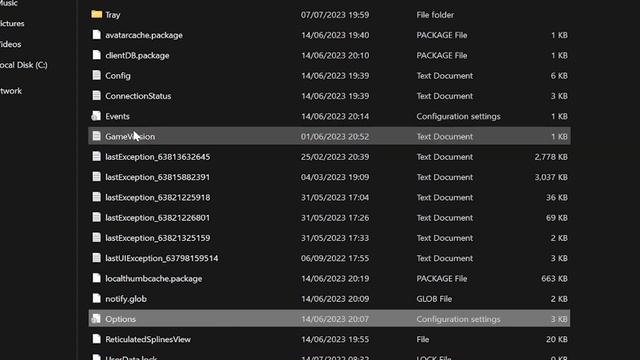Select lastUIException_63798159514 file name
Viewport: 640px width, 360px height.
162,258
